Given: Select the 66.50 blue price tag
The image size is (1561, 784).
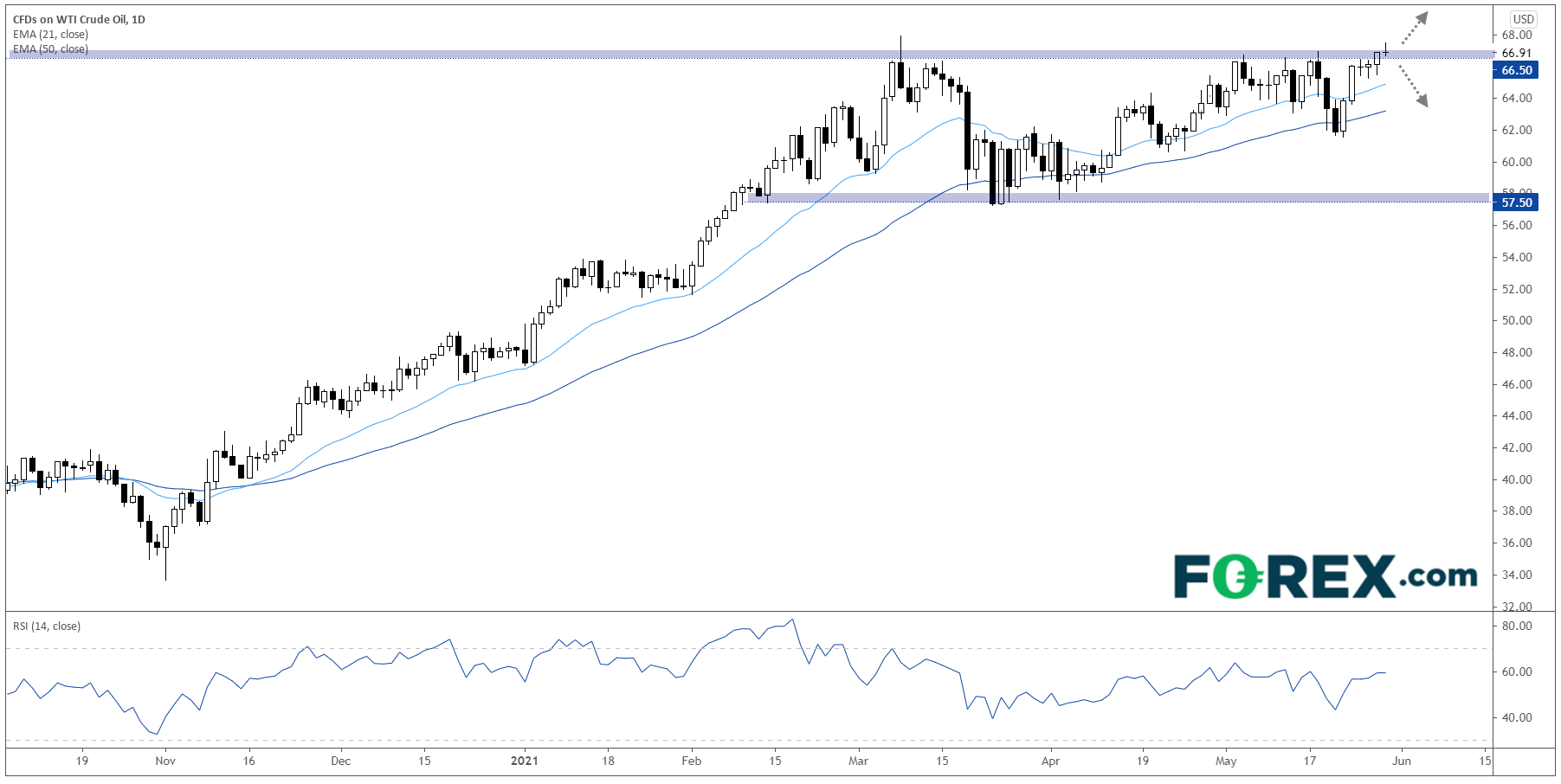Looking at the screenshot, I should (x=1516, y=70).
